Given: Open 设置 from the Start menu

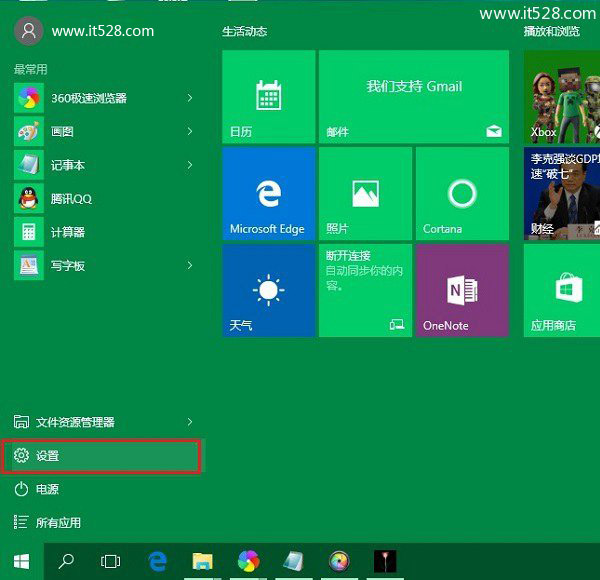Looking at the screenshot, I should coord(104,456).
